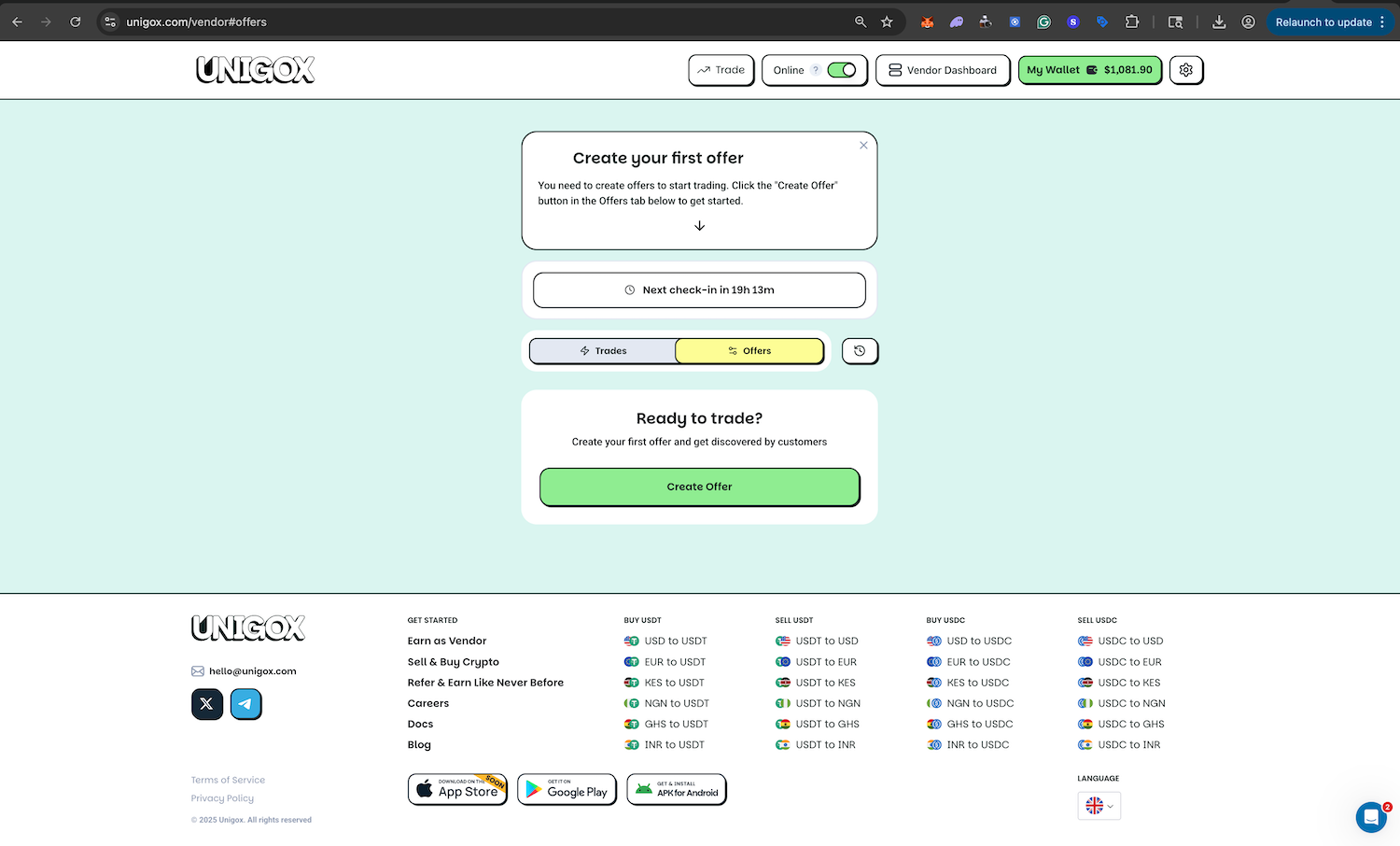Click the Create Offer button
1400x846 pixels.
coord(699,486)
